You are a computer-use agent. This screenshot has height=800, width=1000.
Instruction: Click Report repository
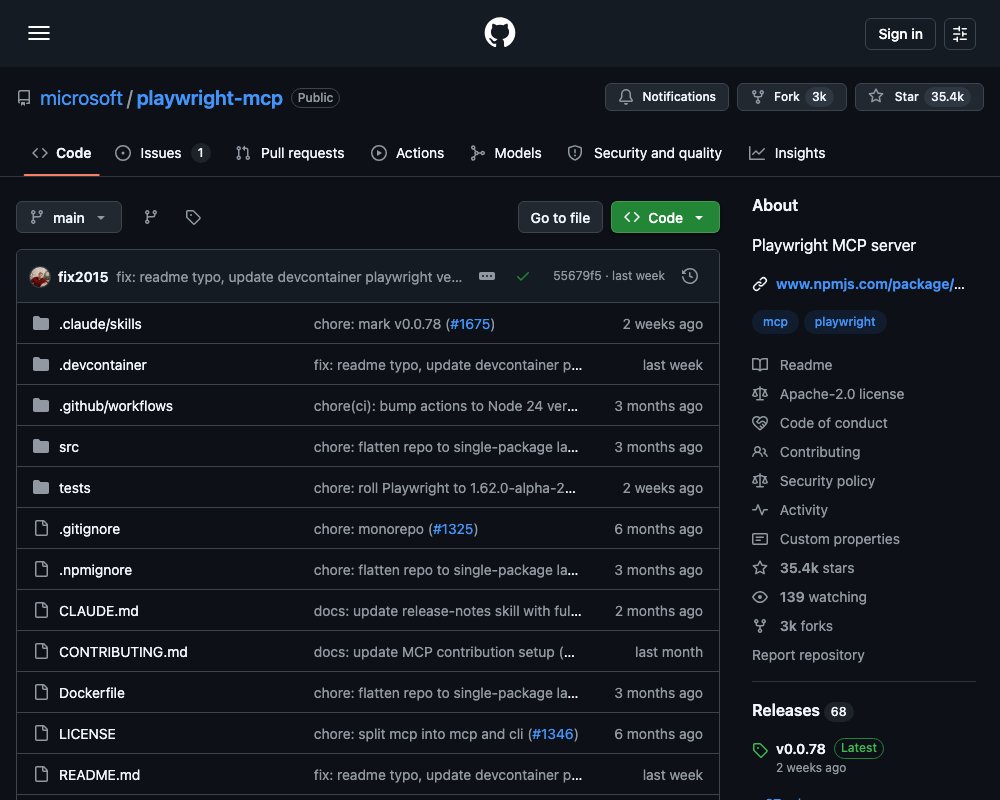[807, 655]
